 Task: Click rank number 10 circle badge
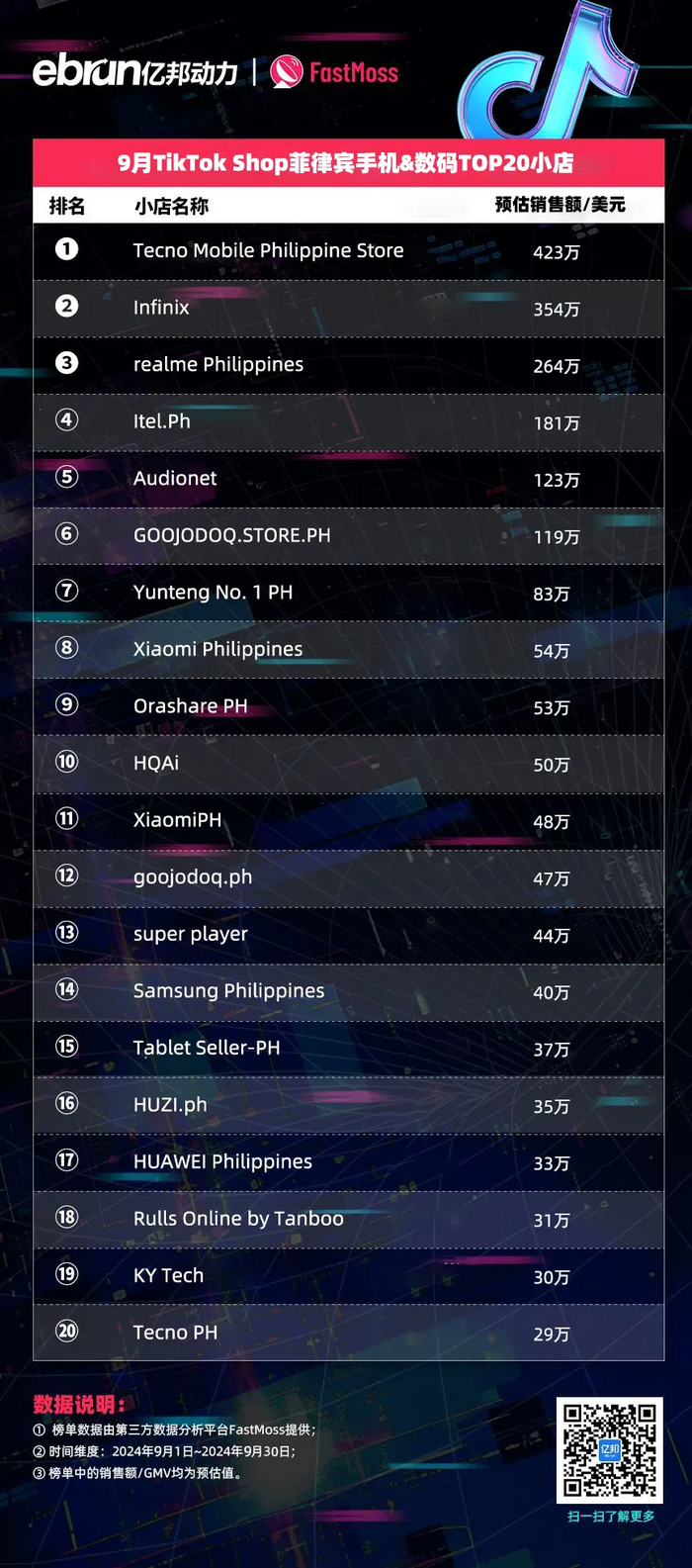tap(66, 762)
